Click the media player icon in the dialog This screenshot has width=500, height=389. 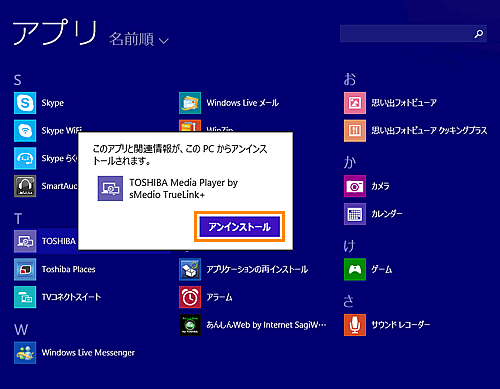(x=110, y=189)
